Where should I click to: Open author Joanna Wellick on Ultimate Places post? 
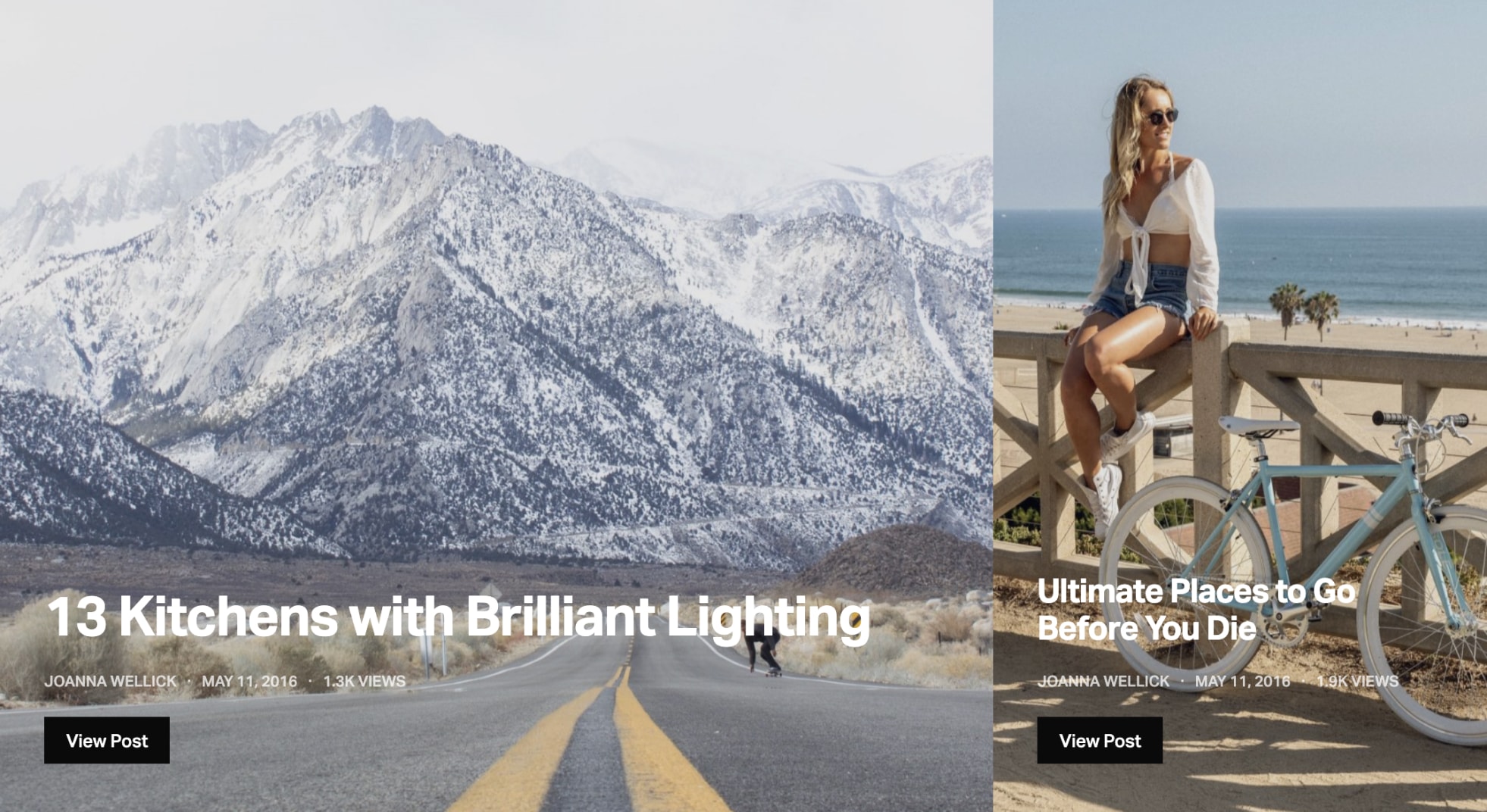point(1104,681)
